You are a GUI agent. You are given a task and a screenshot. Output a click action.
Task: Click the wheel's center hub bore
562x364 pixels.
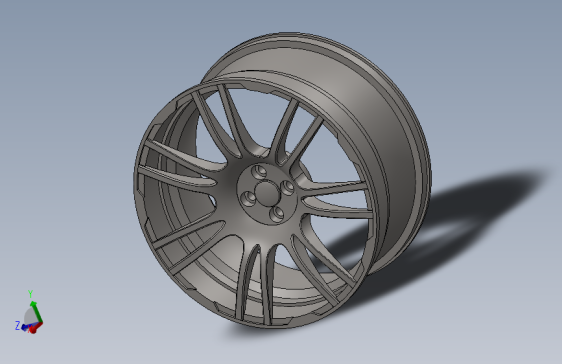(x=267, y=193)
